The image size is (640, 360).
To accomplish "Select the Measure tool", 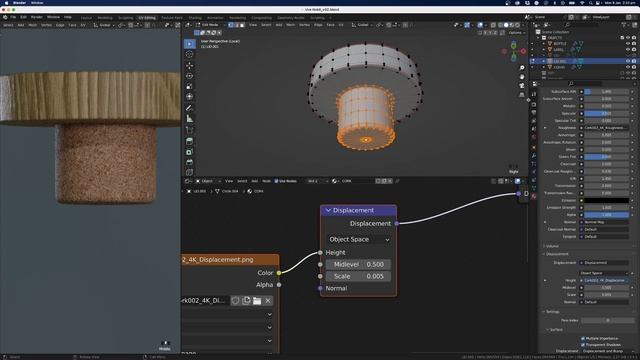I will click(x=189, y=119).
